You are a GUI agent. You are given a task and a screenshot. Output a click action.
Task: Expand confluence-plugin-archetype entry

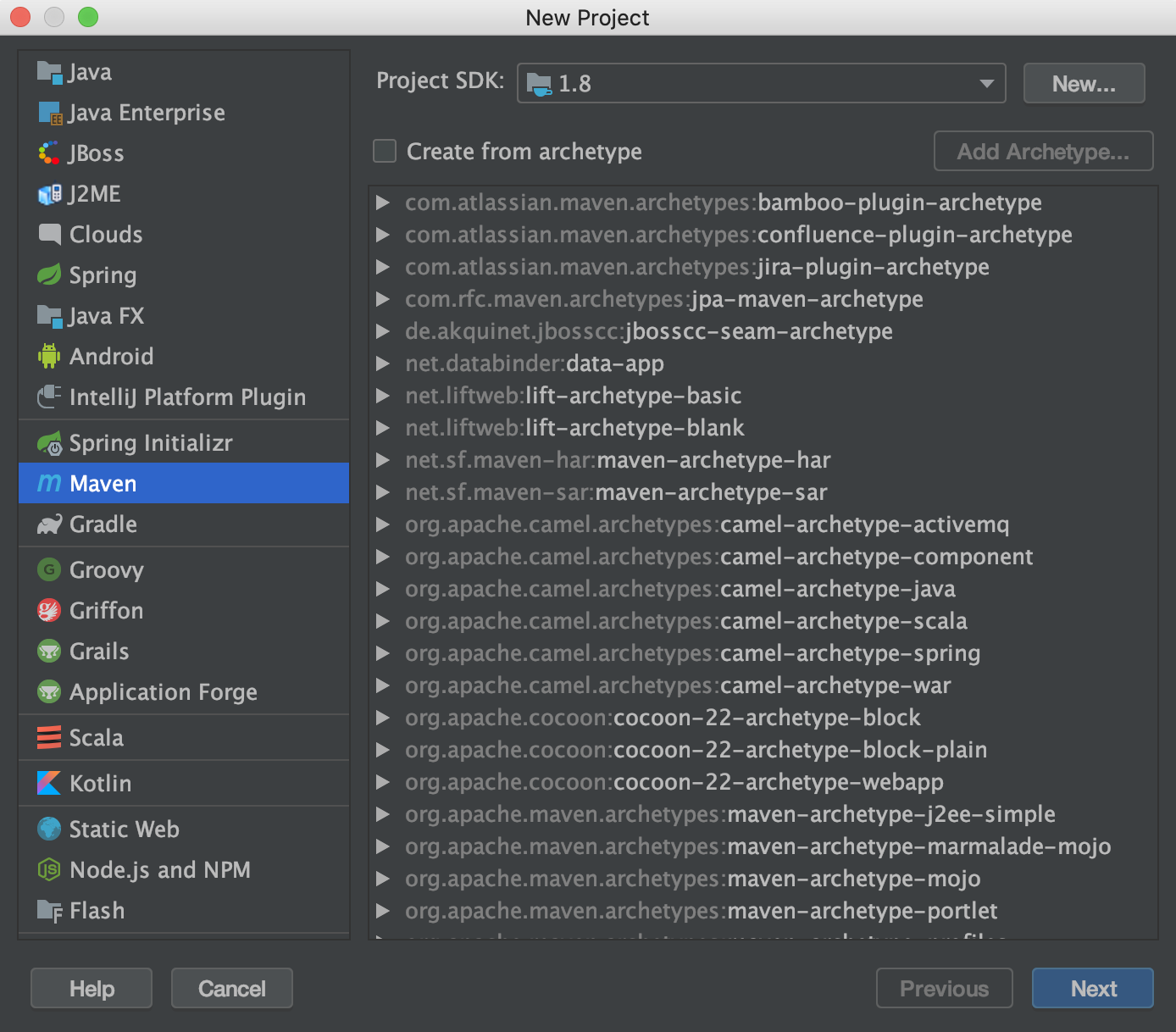(383, 235)
